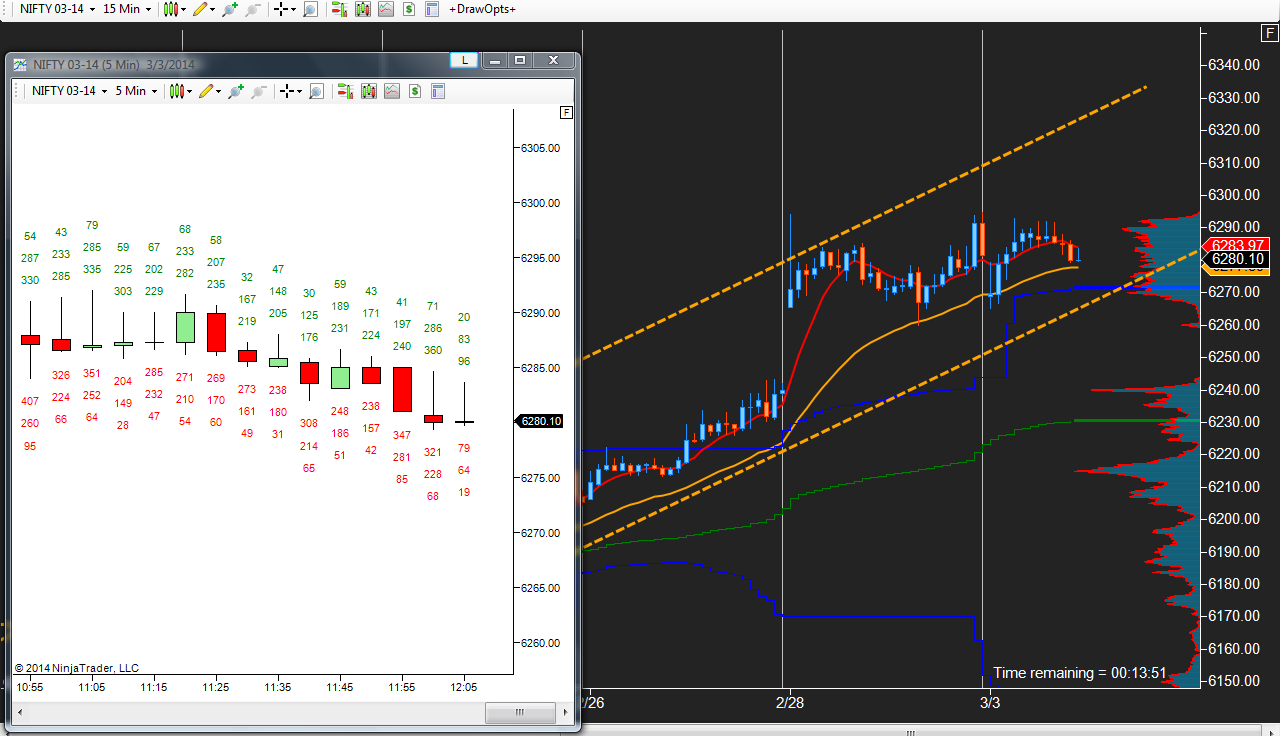The image size is (1280, 736).
Task: Open Strategies from the 15 Min toolbar
Action: [386, 9]
